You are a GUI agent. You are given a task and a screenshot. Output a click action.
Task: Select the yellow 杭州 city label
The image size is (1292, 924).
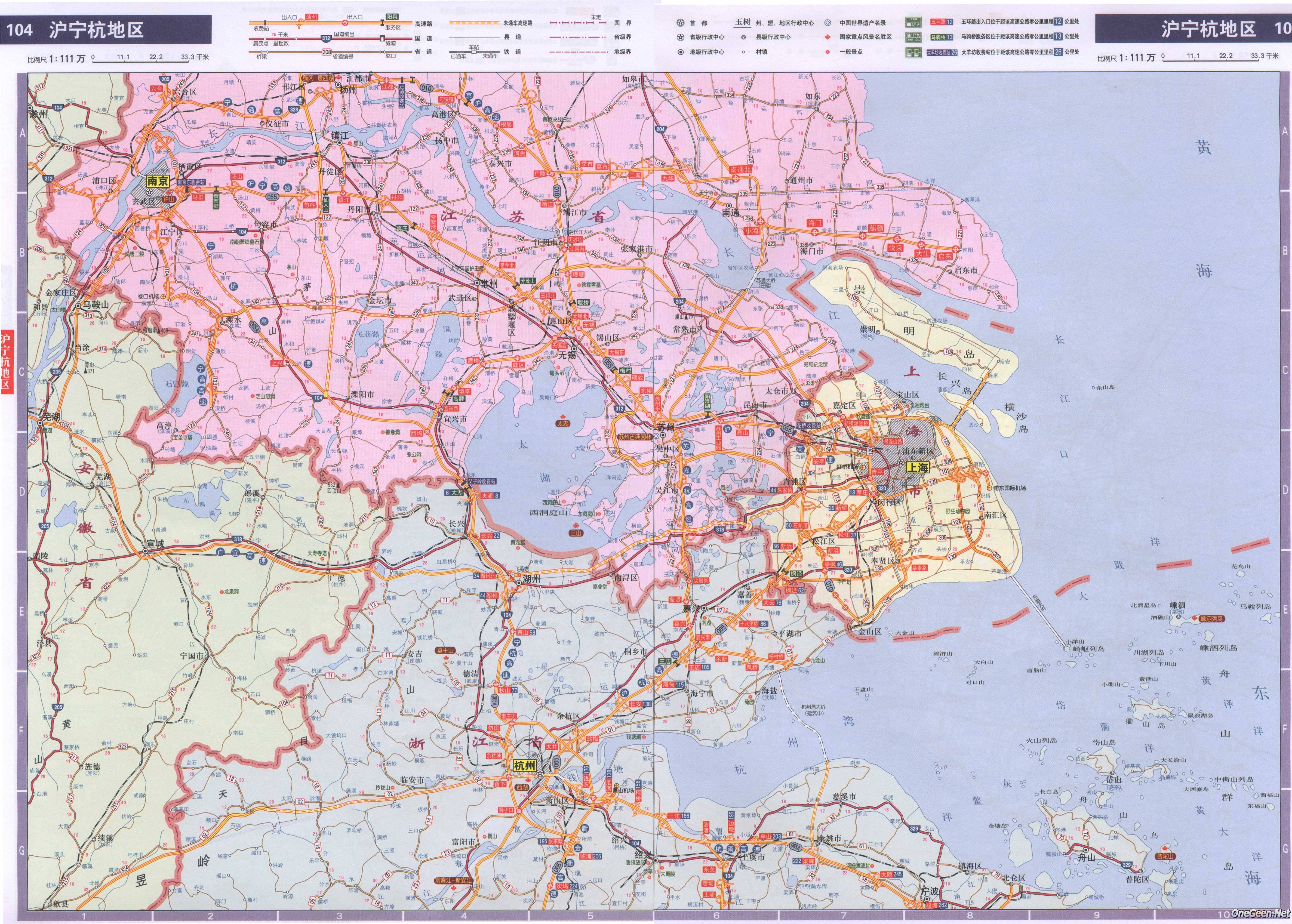pos(525,765)
